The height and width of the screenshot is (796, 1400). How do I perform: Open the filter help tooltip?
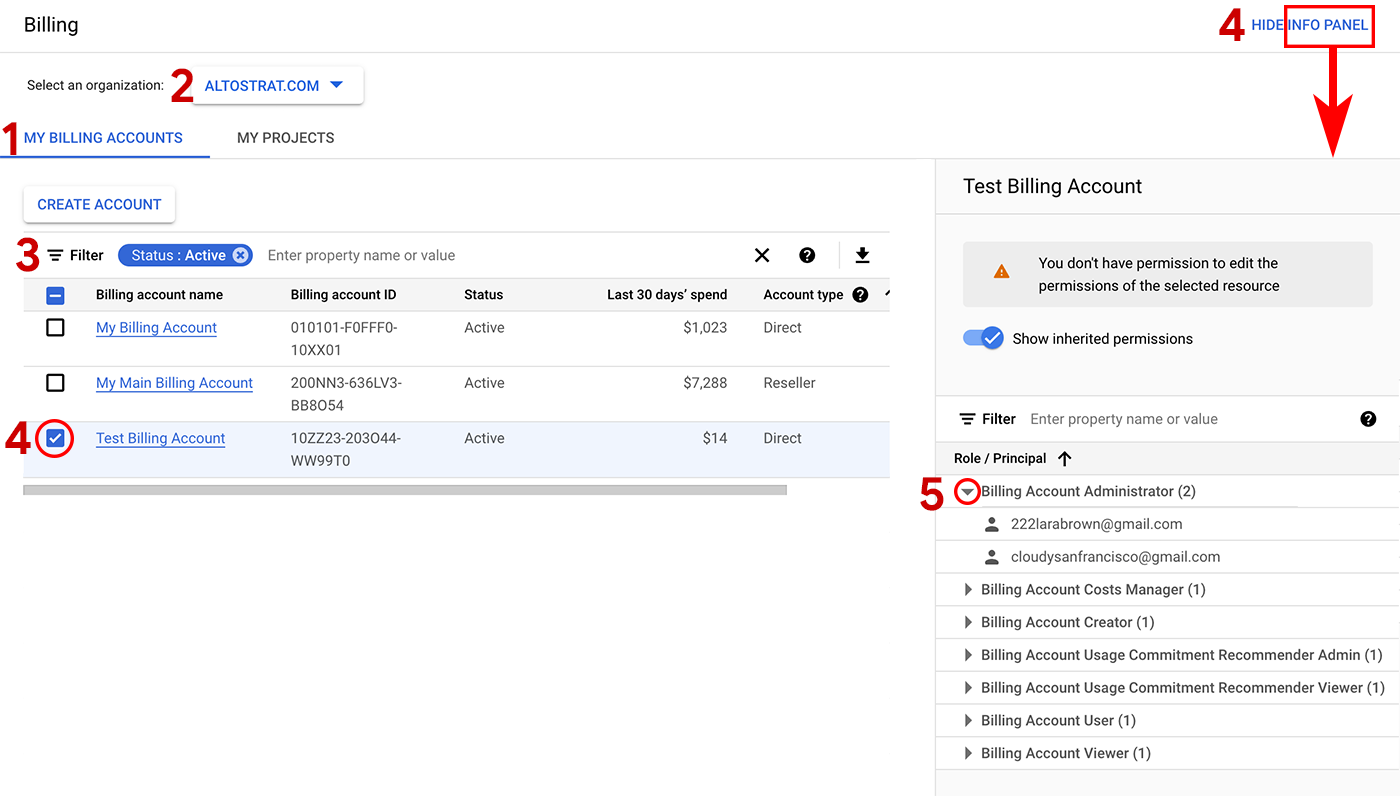(x=806, y=255)
